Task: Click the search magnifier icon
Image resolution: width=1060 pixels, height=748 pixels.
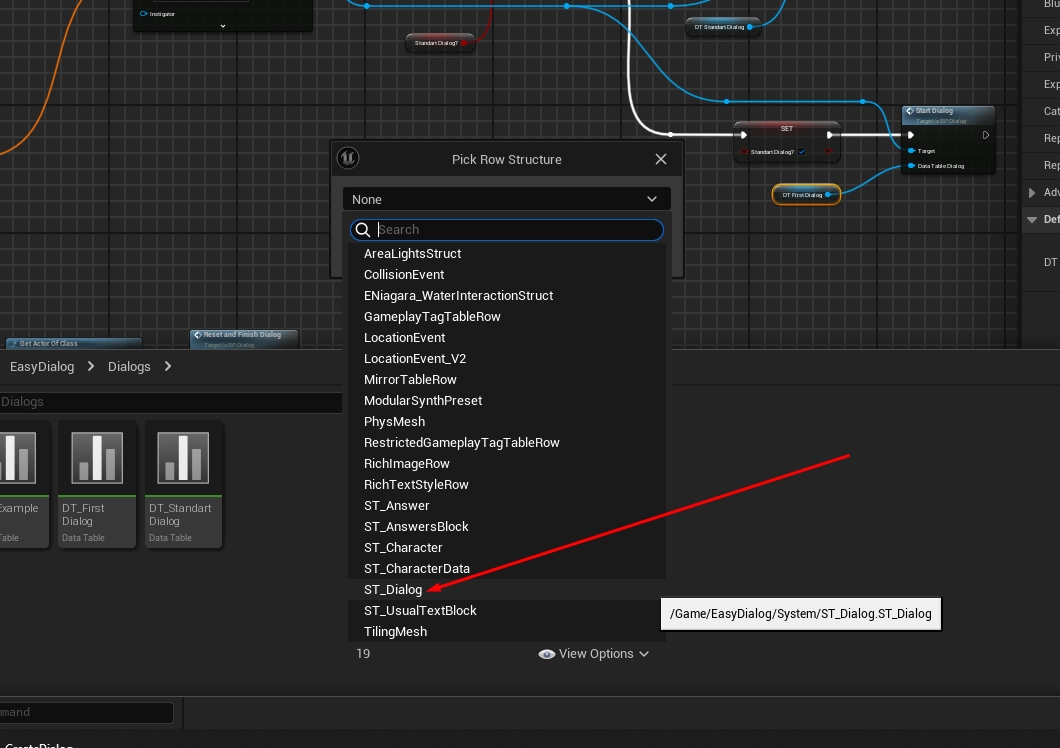Action: click(364, 230)
